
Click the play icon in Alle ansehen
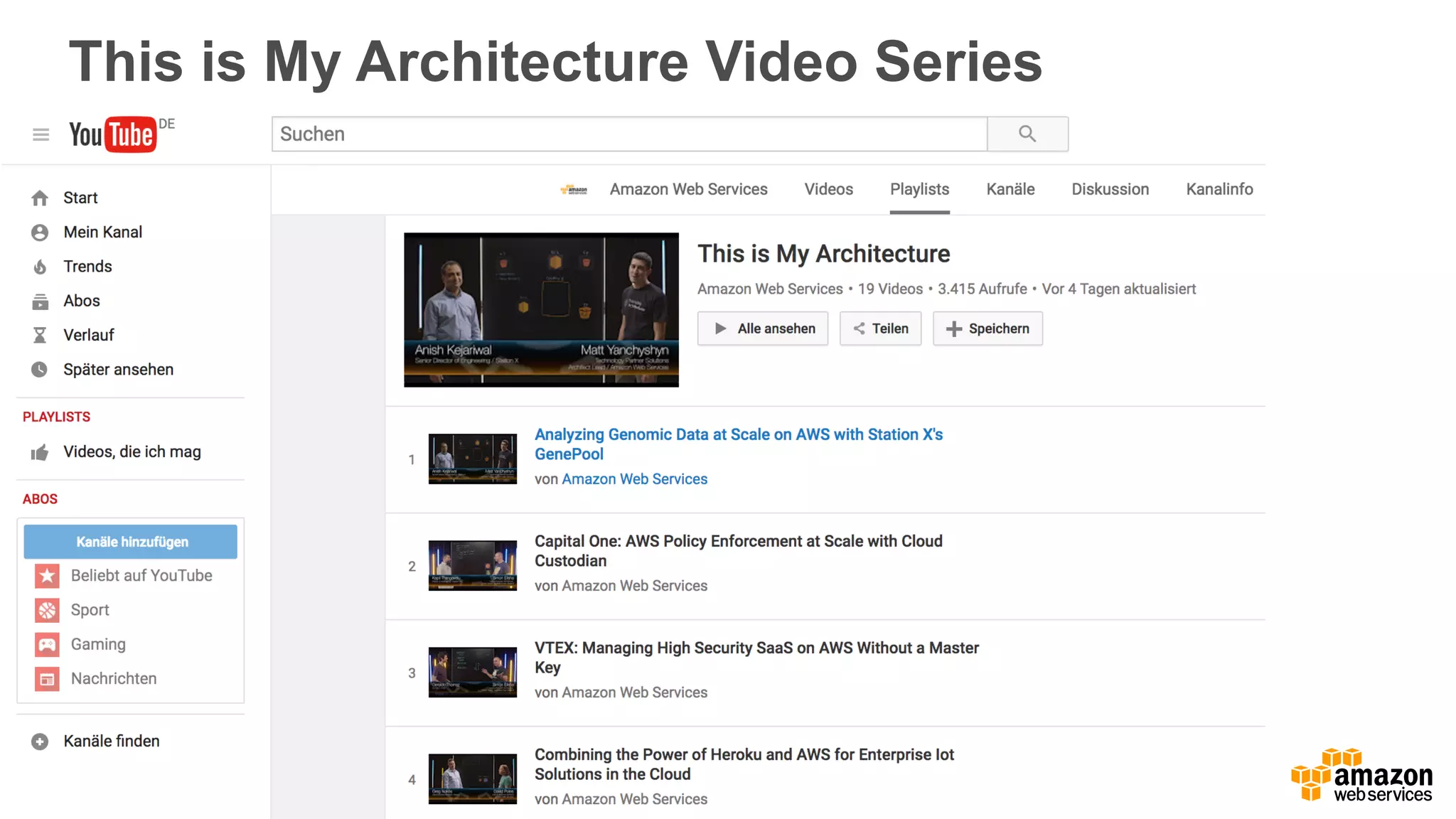click(x=720, y=328)
